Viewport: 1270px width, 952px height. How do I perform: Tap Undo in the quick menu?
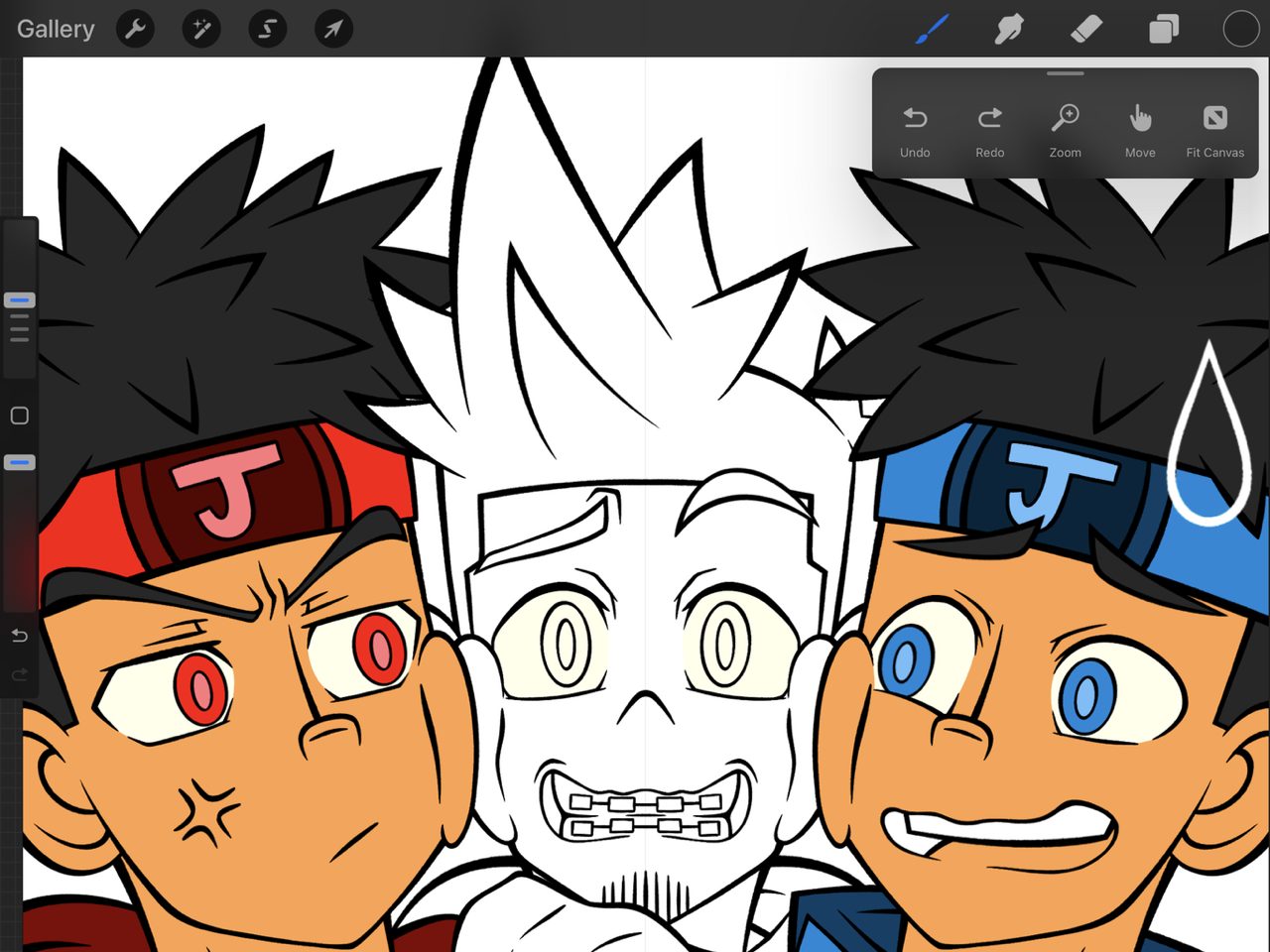pyautogui.click(x=915, y=131)
